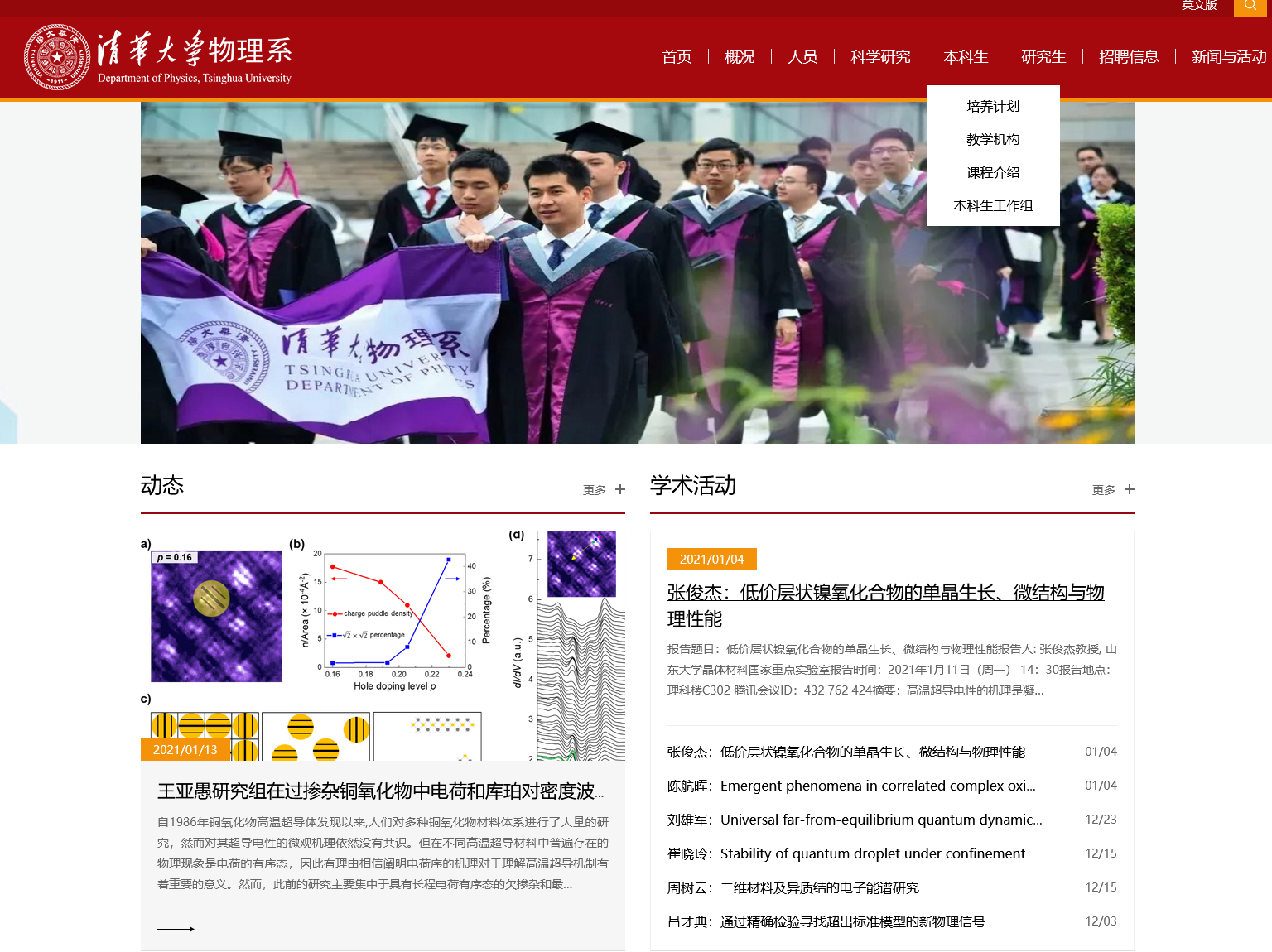Image resolution: width=1272 pixels, height=952 pixels.
Task: Click the orange search icon
Action: click(1250, 7)
